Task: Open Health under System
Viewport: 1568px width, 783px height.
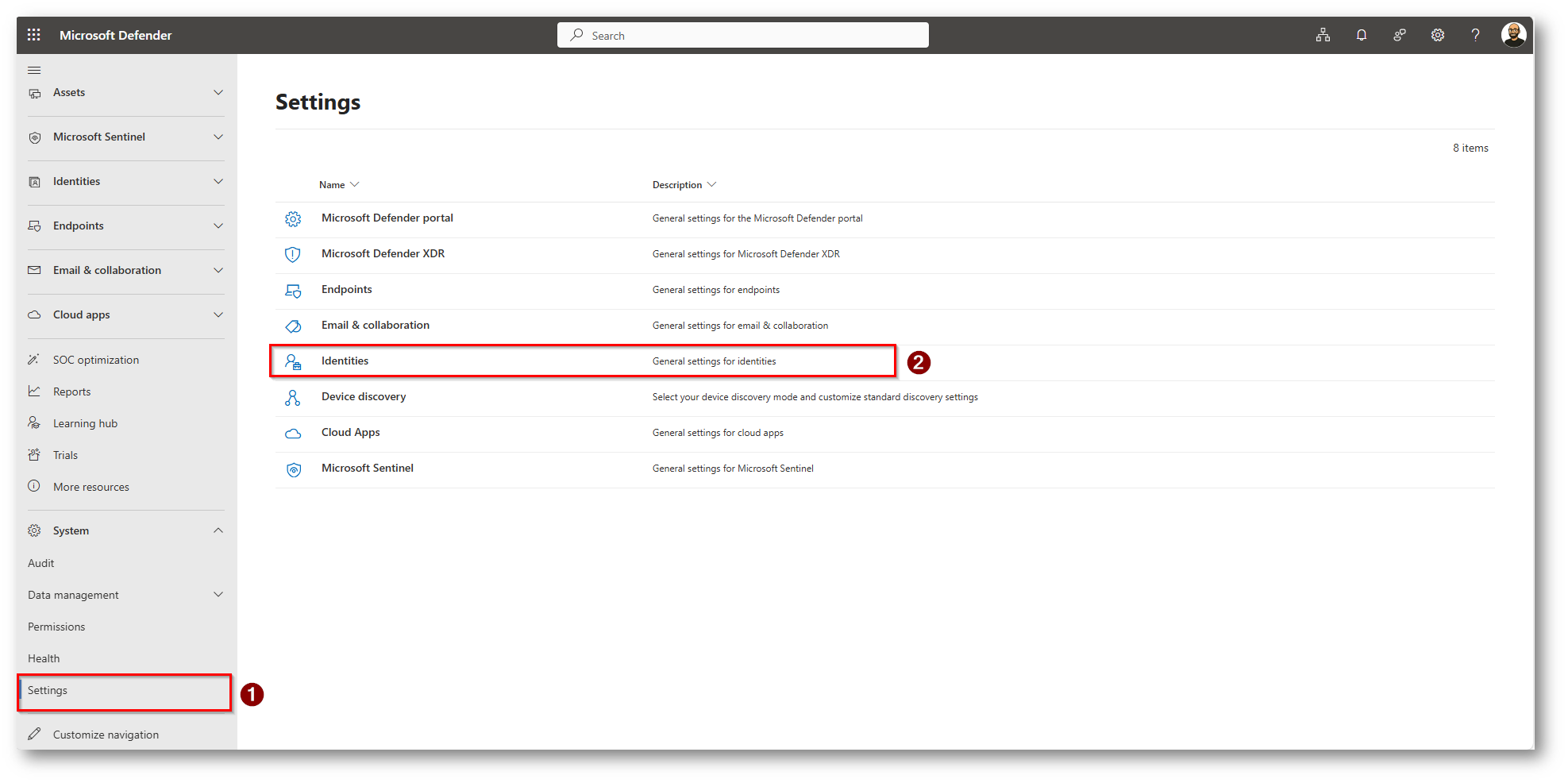Action: point(44,658)
